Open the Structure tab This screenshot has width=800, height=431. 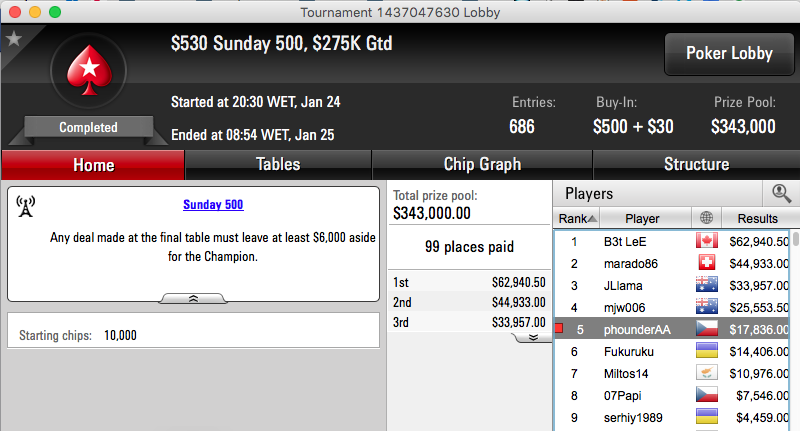click(696, 164)
